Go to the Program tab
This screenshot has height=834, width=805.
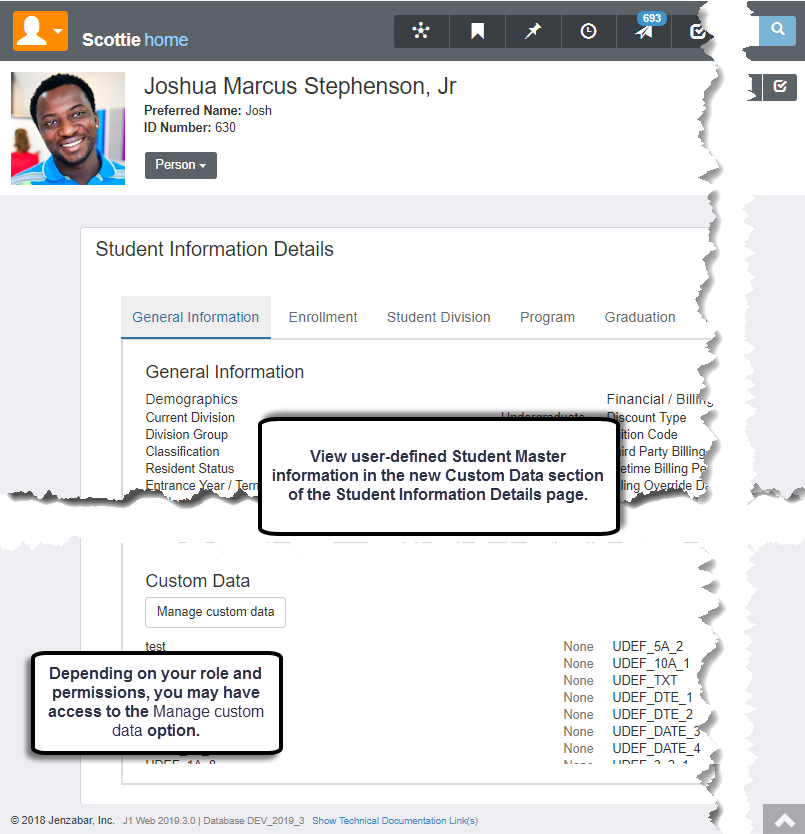coord(547,317)
